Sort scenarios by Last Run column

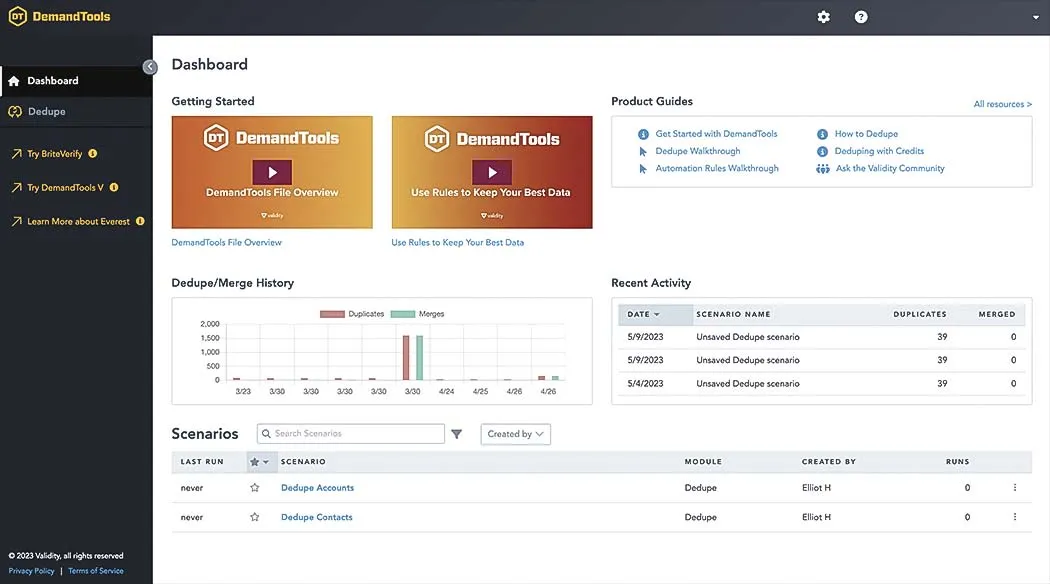(x=202, y=462)
